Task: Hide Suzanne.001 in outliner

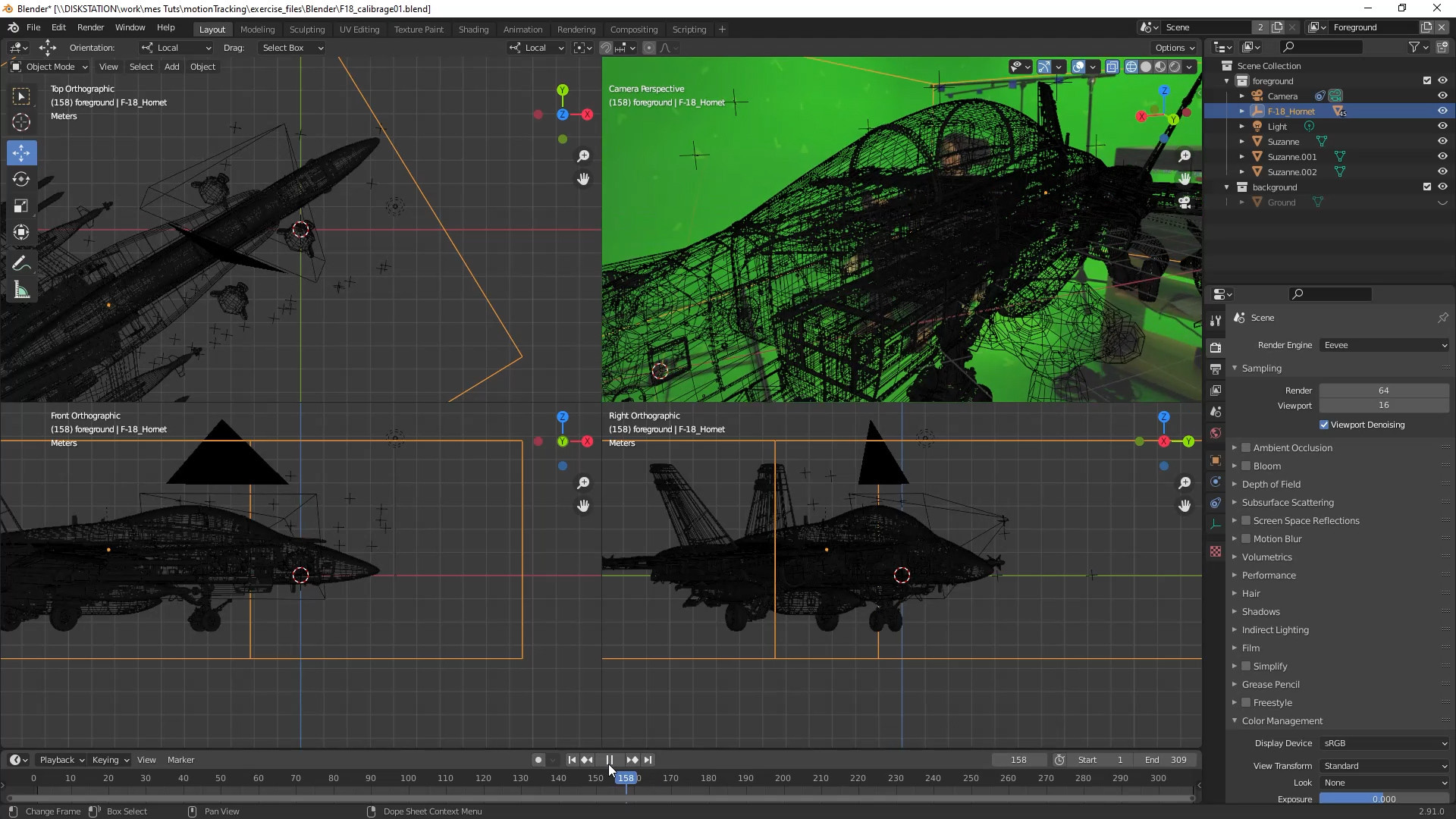Action: click(x=1442, y=157)
